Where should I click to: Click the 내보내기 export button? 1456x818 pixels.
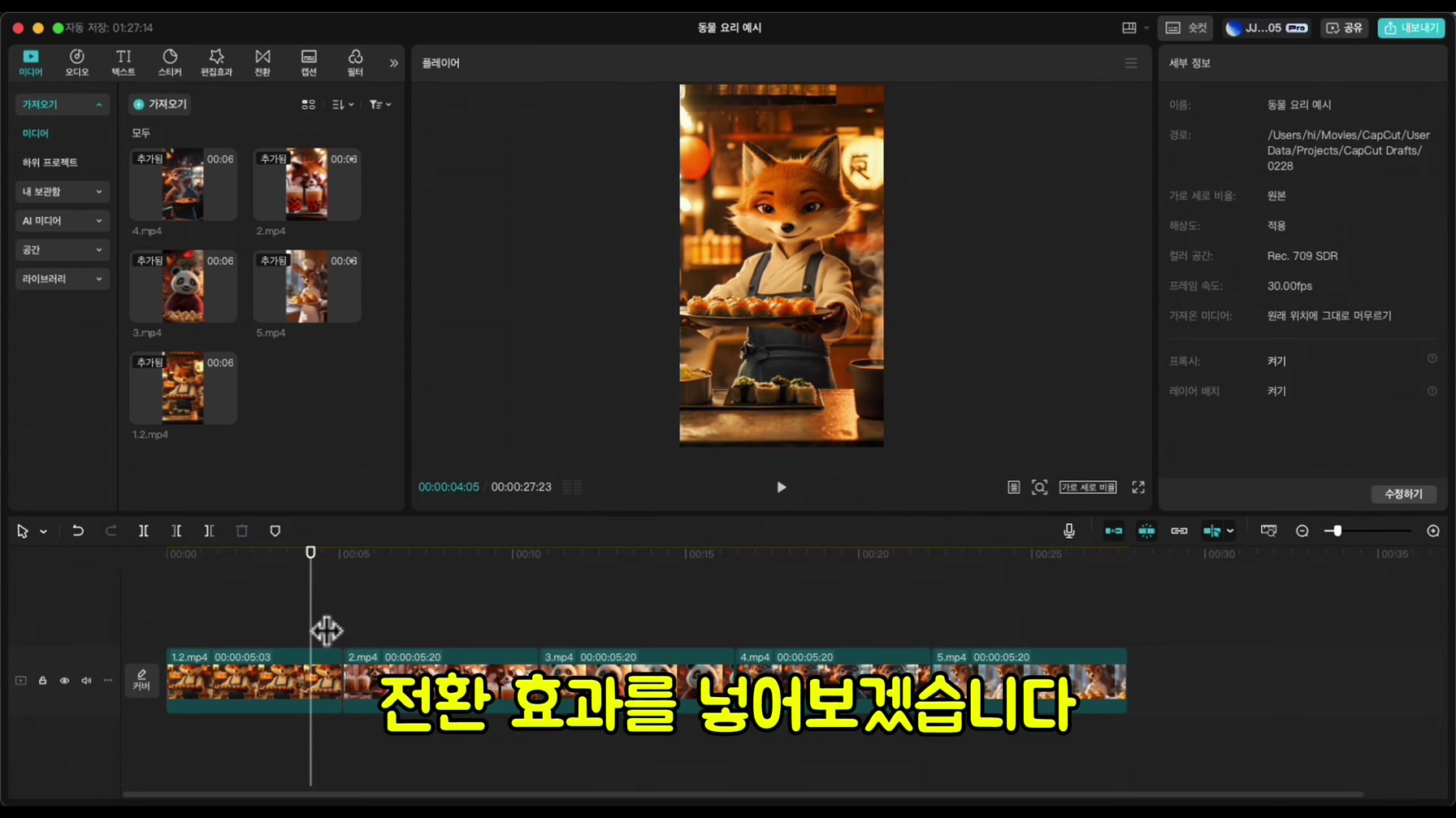[x=1411, y=28]
